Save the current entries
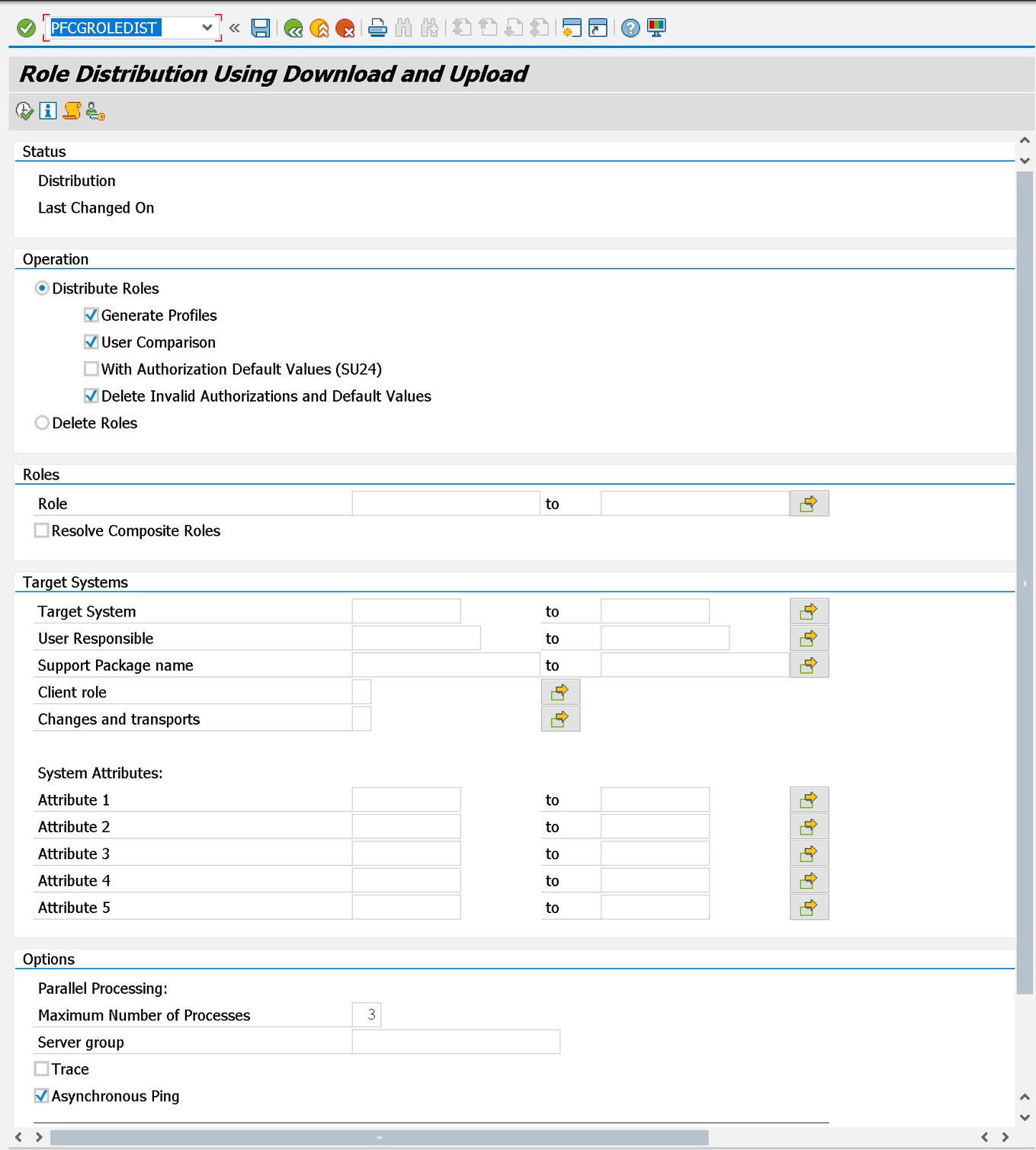Screen dimensions: 1036x1150 coord(259,28)
